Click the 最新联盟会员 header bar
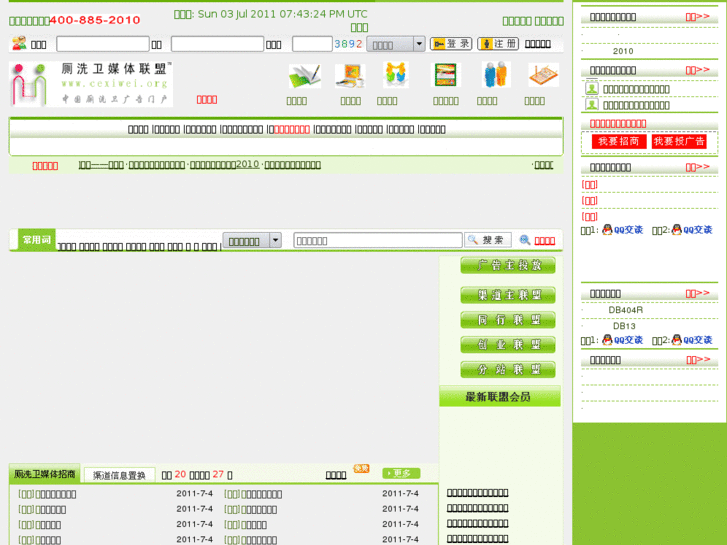Viewport: 727px width, 545px height. (x=500, y=397)
